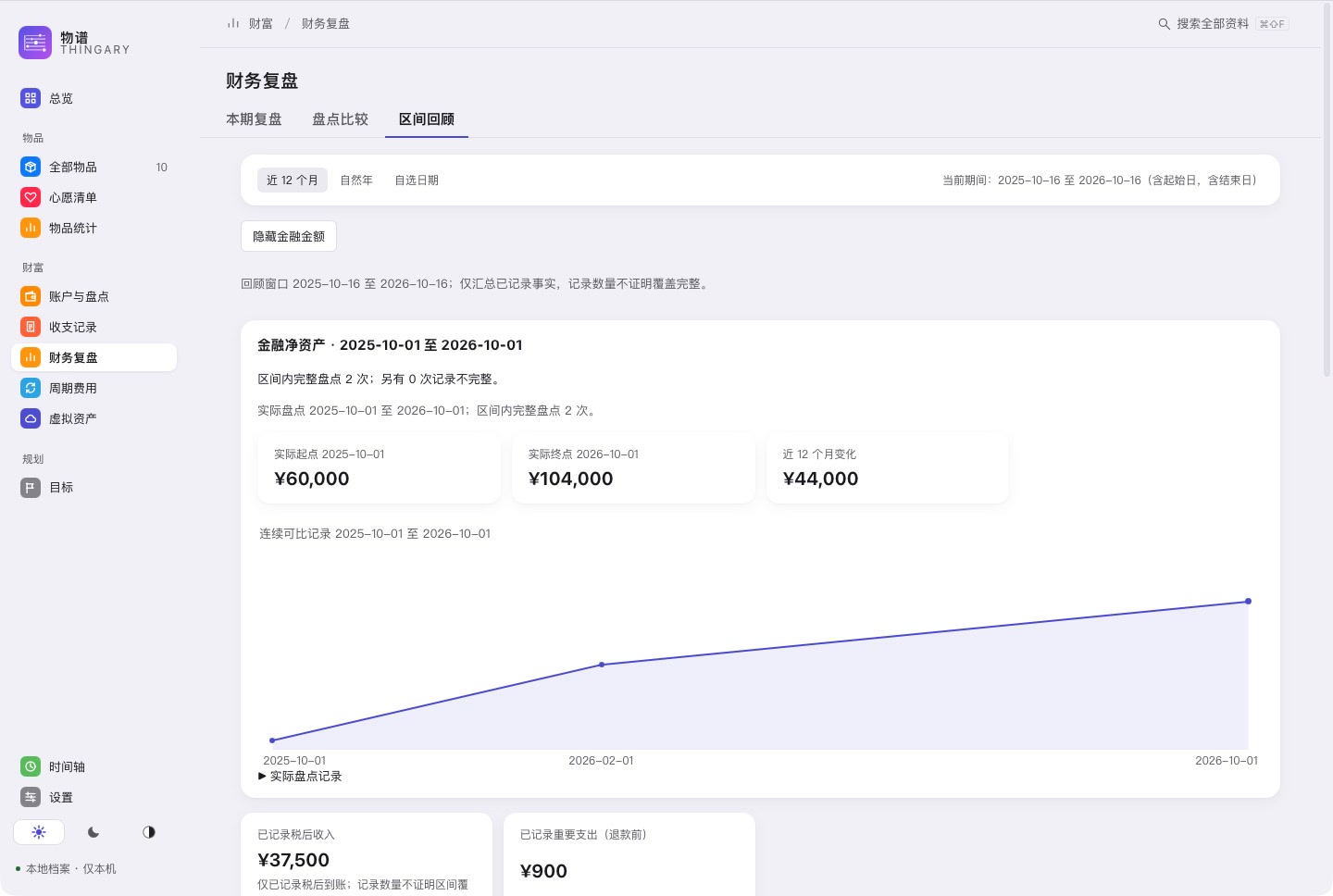Click ¥37,500 已记录税后收入 value
The image size is (1333, 896).
(293, 860)
